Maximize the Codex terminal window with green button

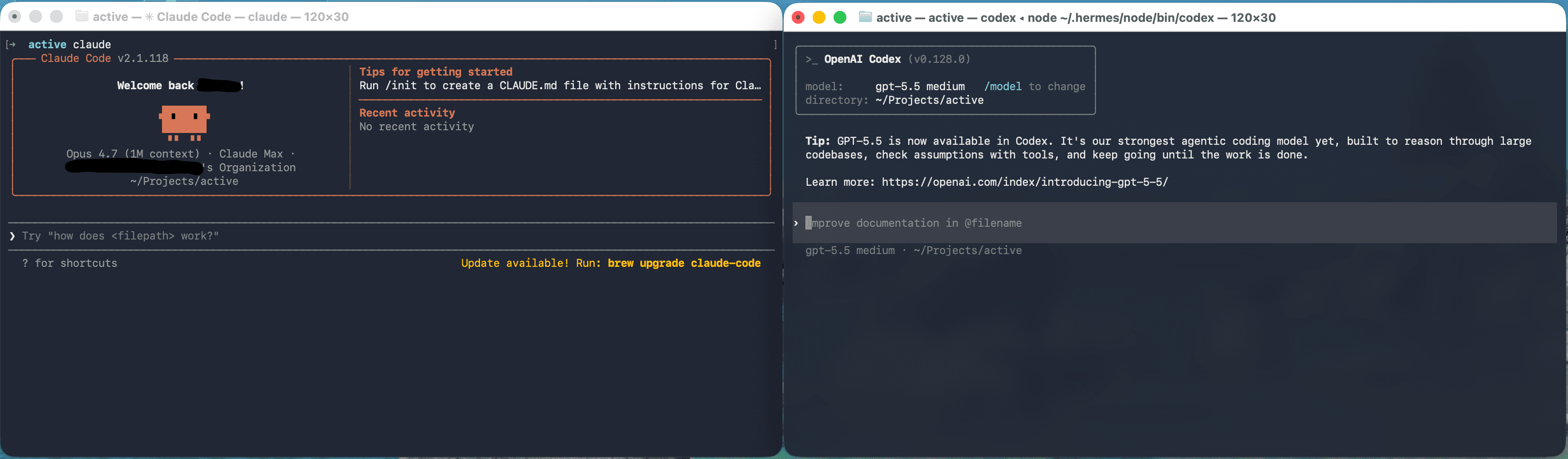click(840, 18)
